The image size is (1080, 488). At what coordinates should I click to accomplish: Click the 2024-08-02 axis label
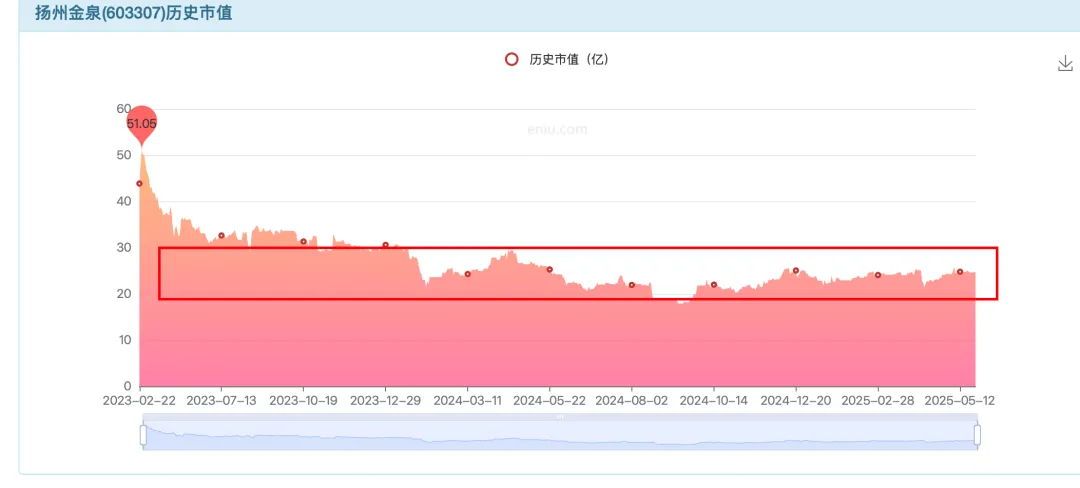click(632, 401)
